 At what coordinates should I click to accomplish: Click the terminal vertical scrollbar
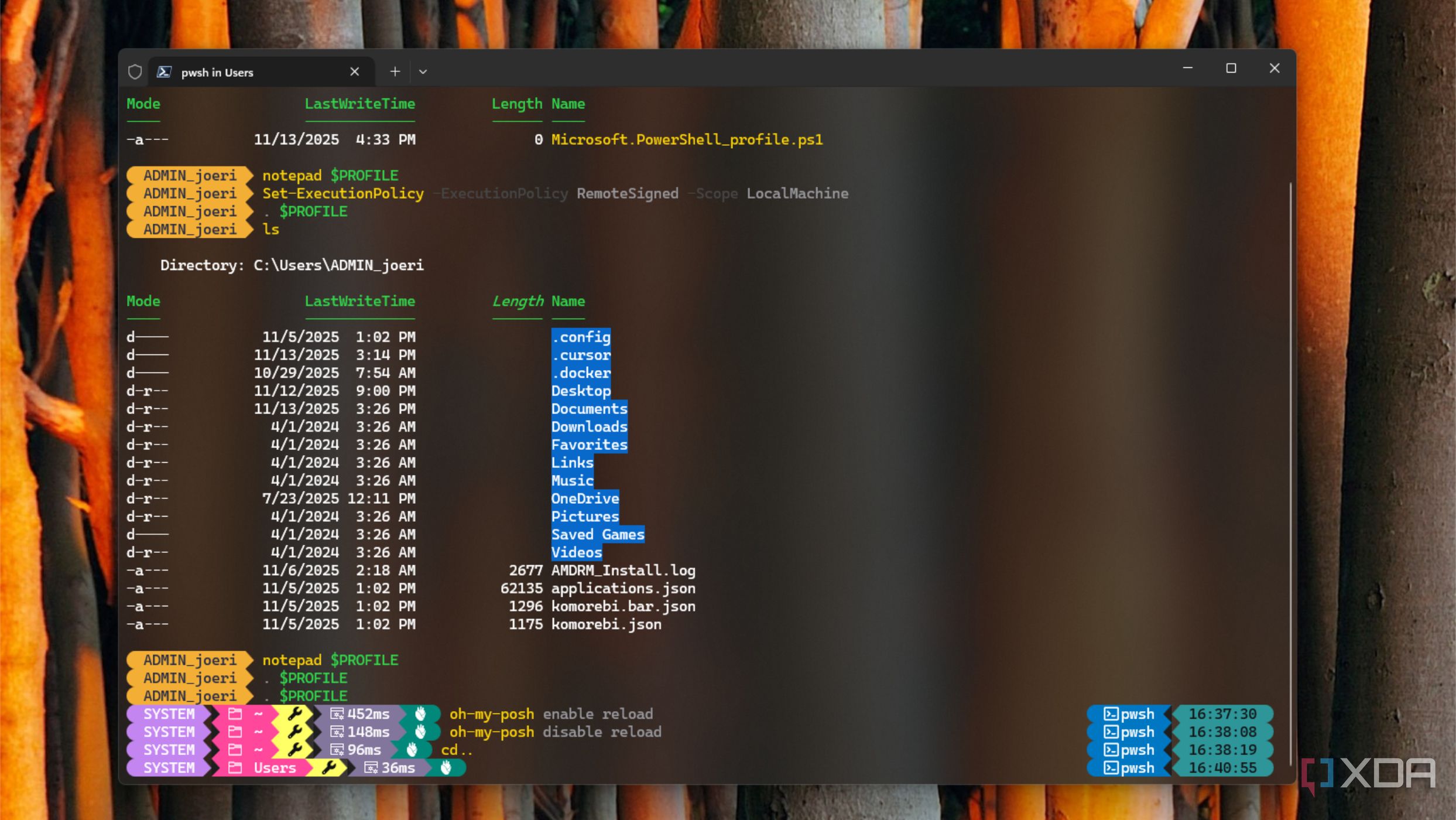tap(1290, 474)
